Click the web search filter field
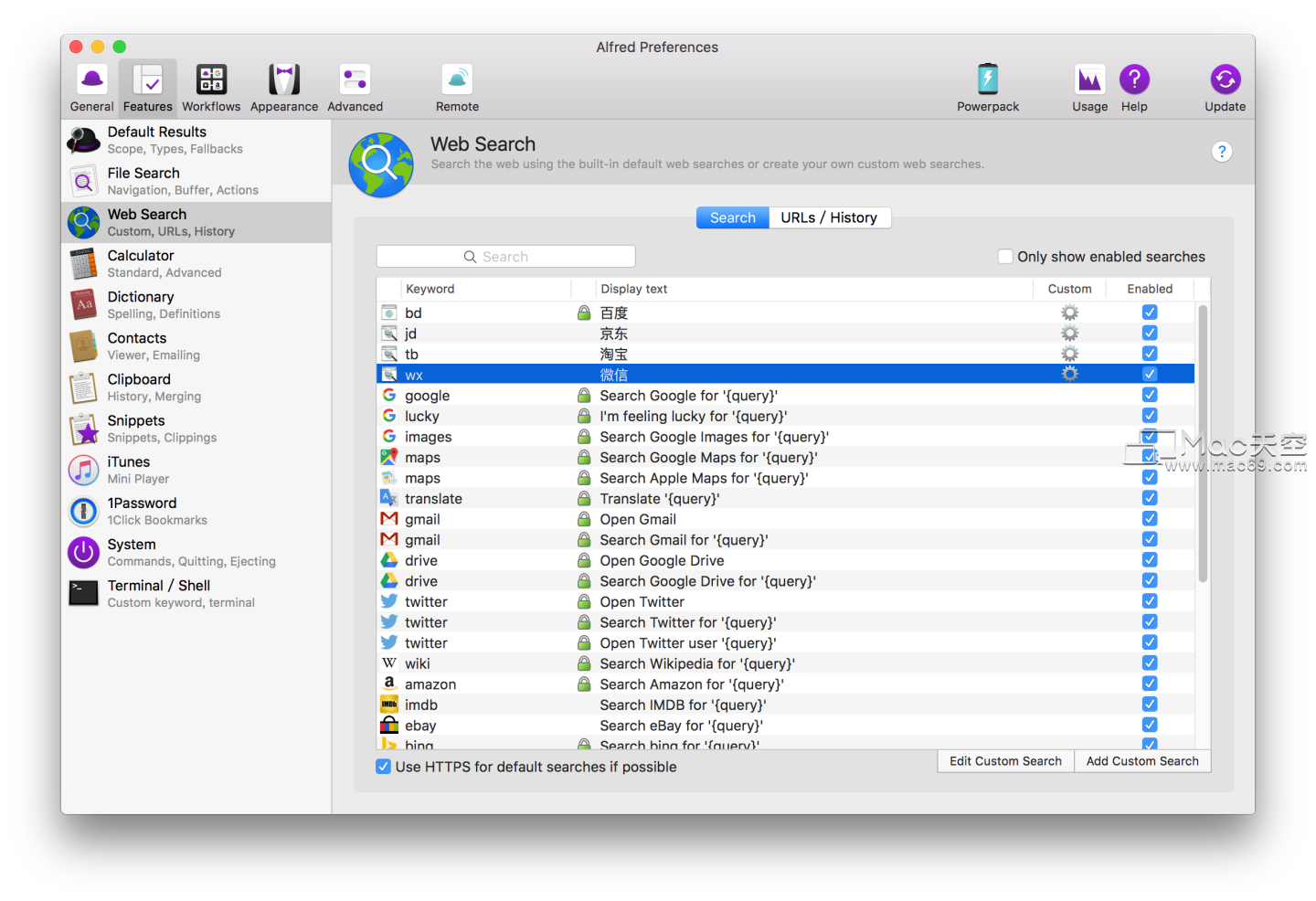 (x=505, y=257)
